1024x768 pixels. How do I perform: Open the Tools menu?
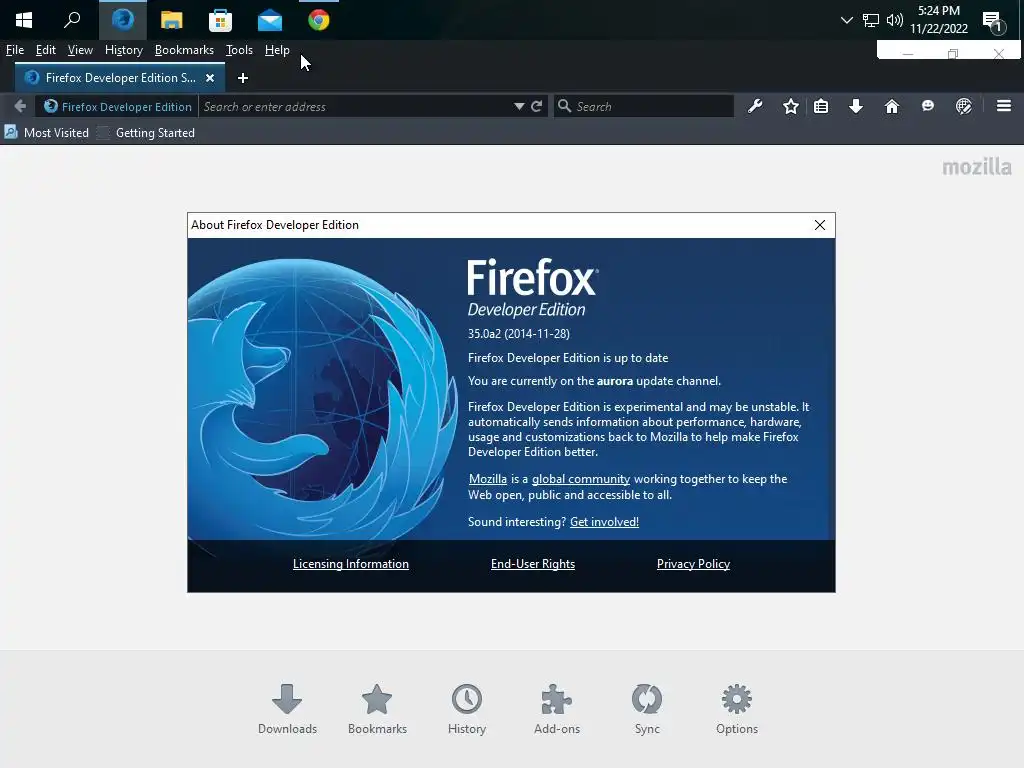click(x=239, y=50)
